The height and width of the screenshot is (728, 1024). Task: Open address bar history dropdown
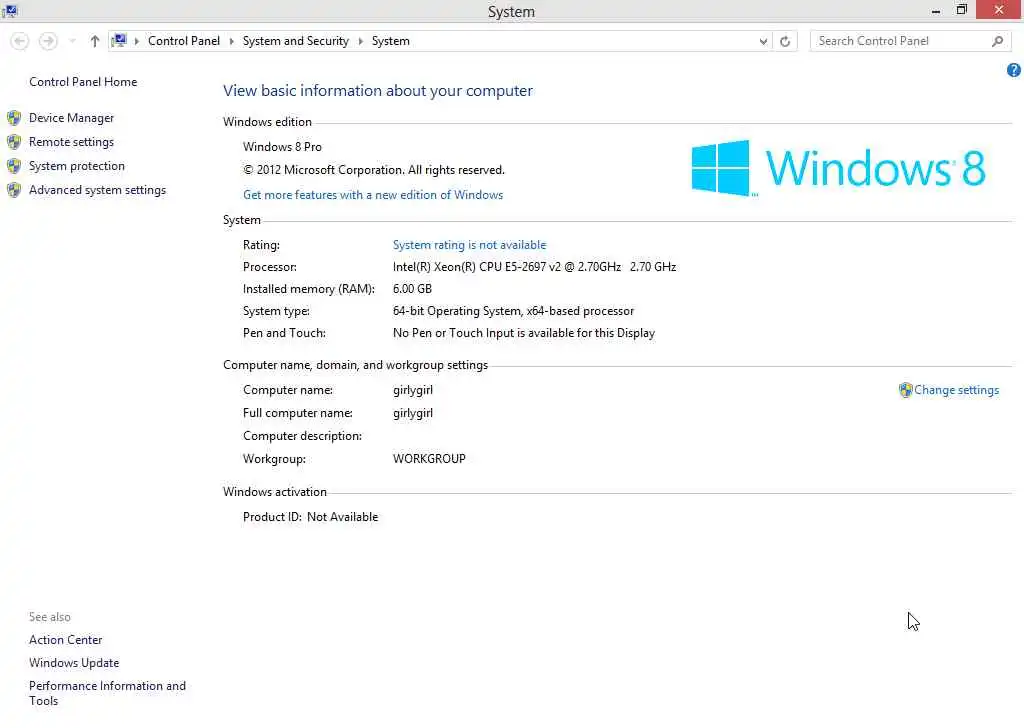coord(763,41)
